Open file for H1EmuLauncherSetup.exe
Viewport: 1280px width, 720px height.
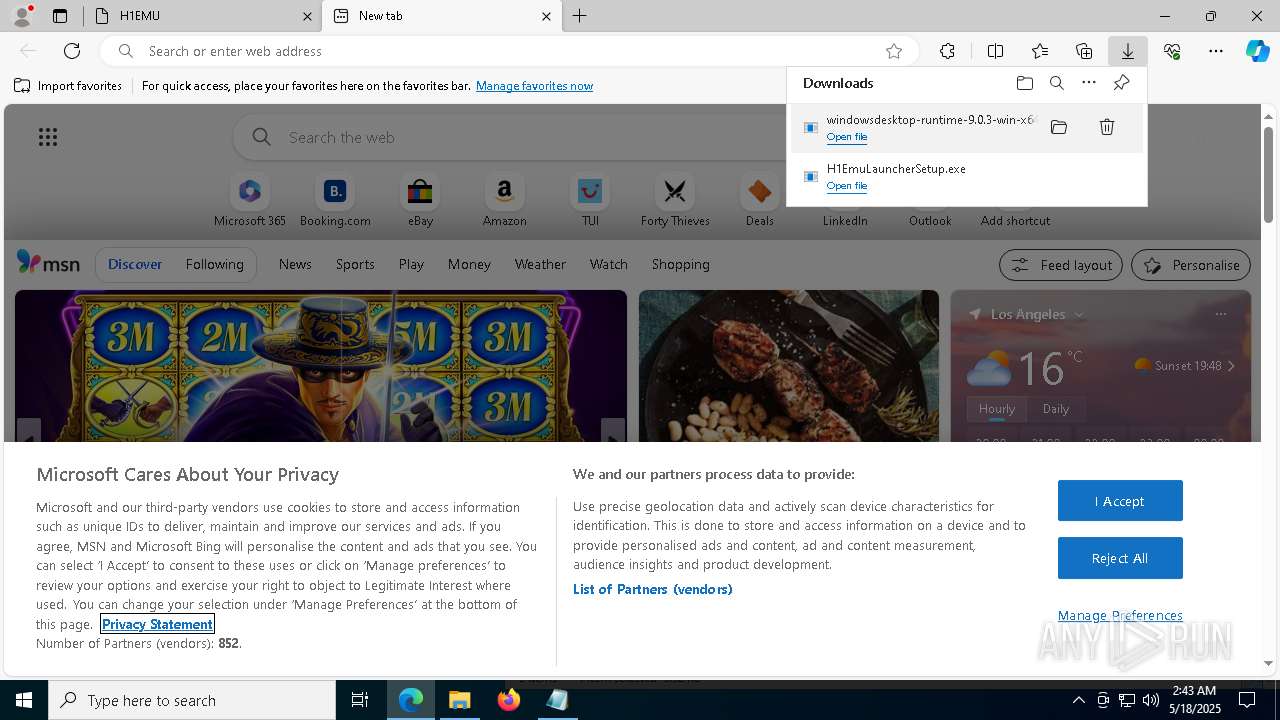847,186
